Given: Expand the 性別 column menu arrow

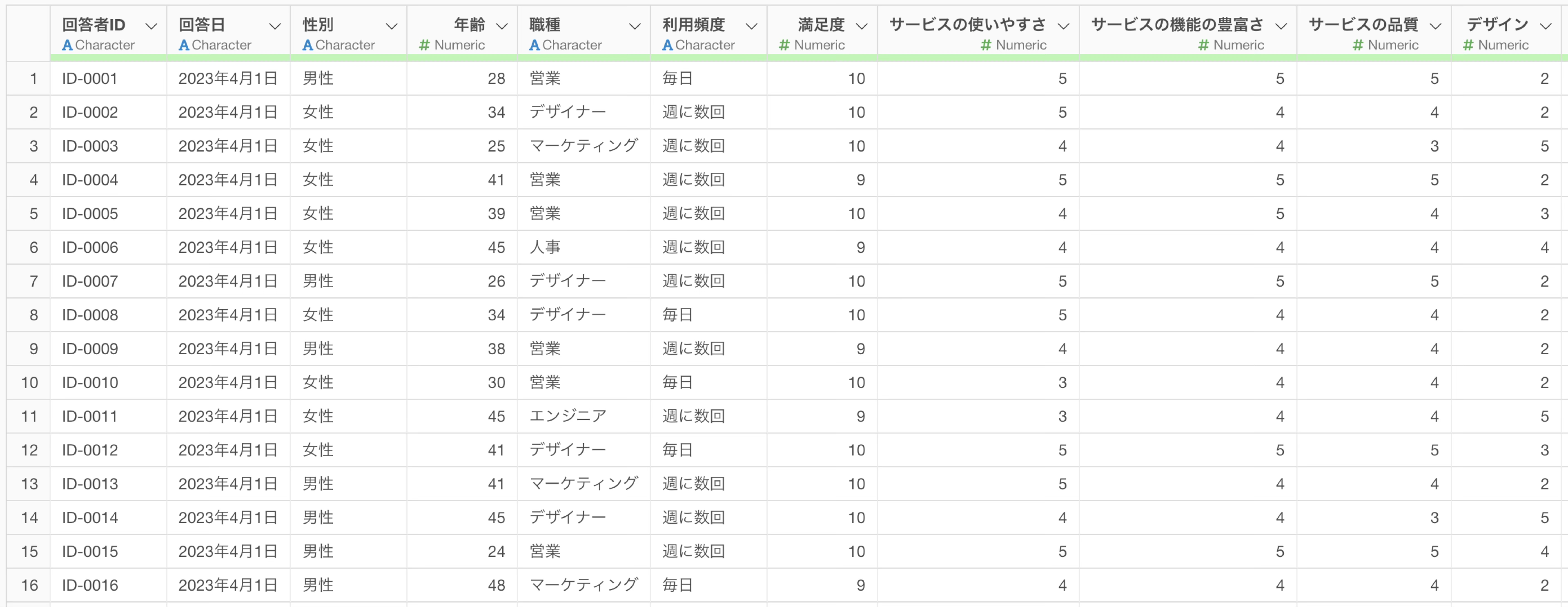Looking at the screenshot, I should (392, 26).
